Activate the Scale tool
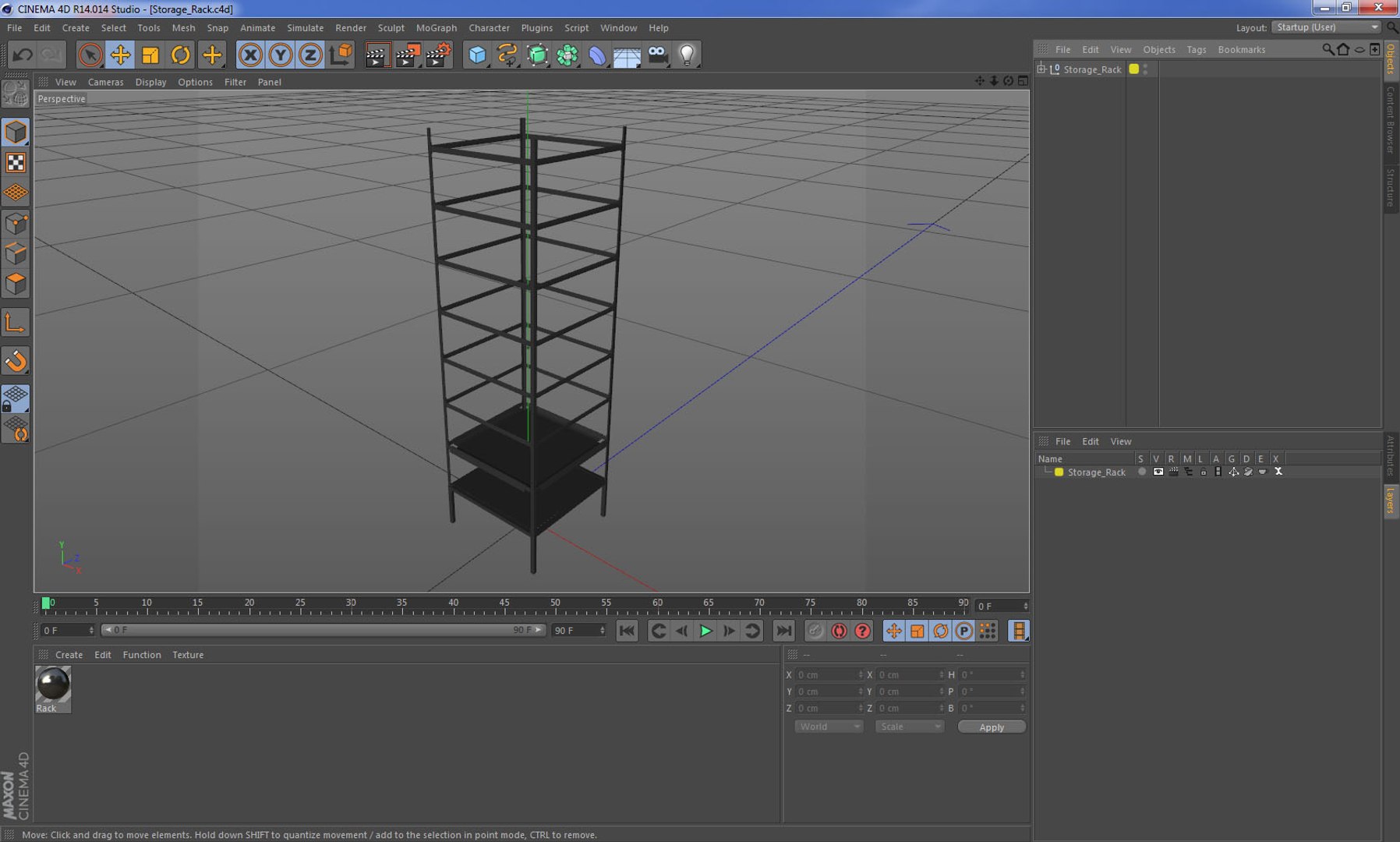Screen dimensions: 1400x842 click(150, 55)
